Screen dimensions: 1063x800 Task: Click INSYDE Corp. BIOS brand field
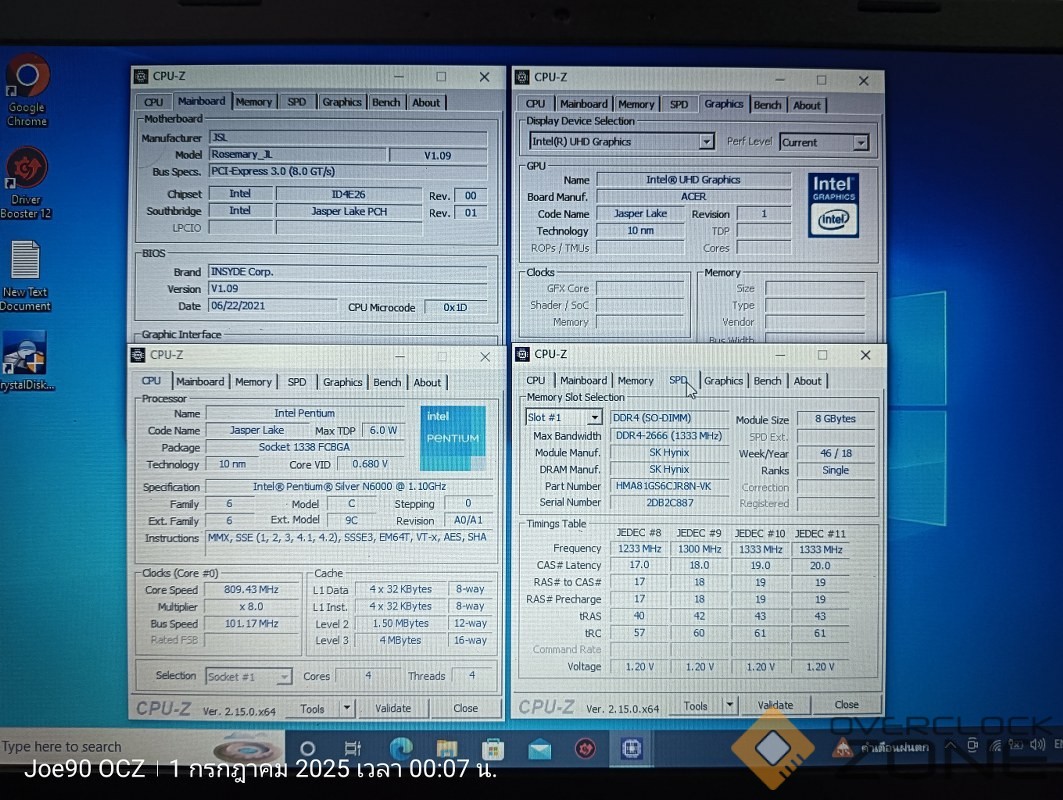(348, 272)
